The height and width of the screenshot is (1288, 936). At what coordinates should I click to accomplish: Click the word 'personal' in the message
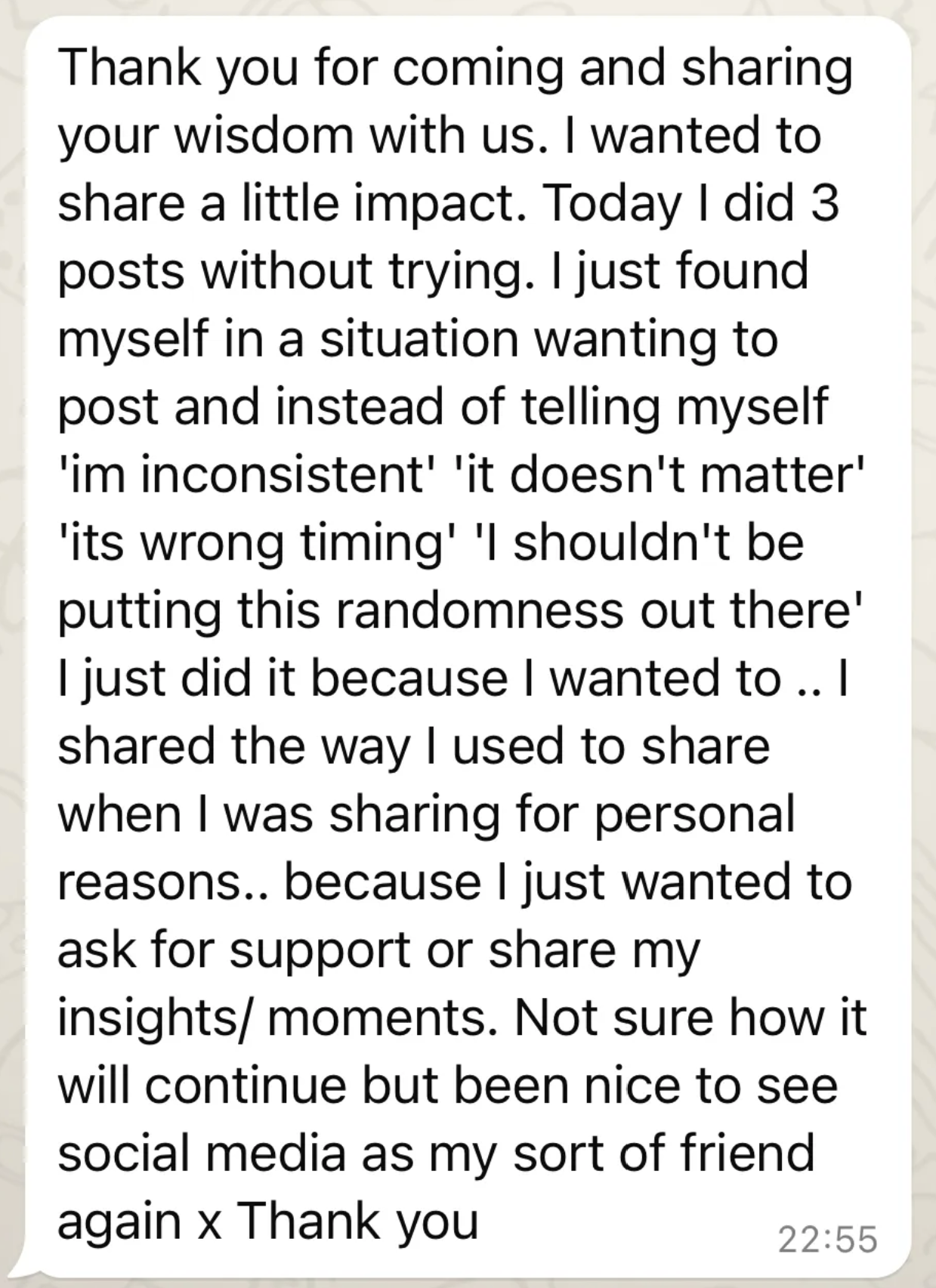696,814
